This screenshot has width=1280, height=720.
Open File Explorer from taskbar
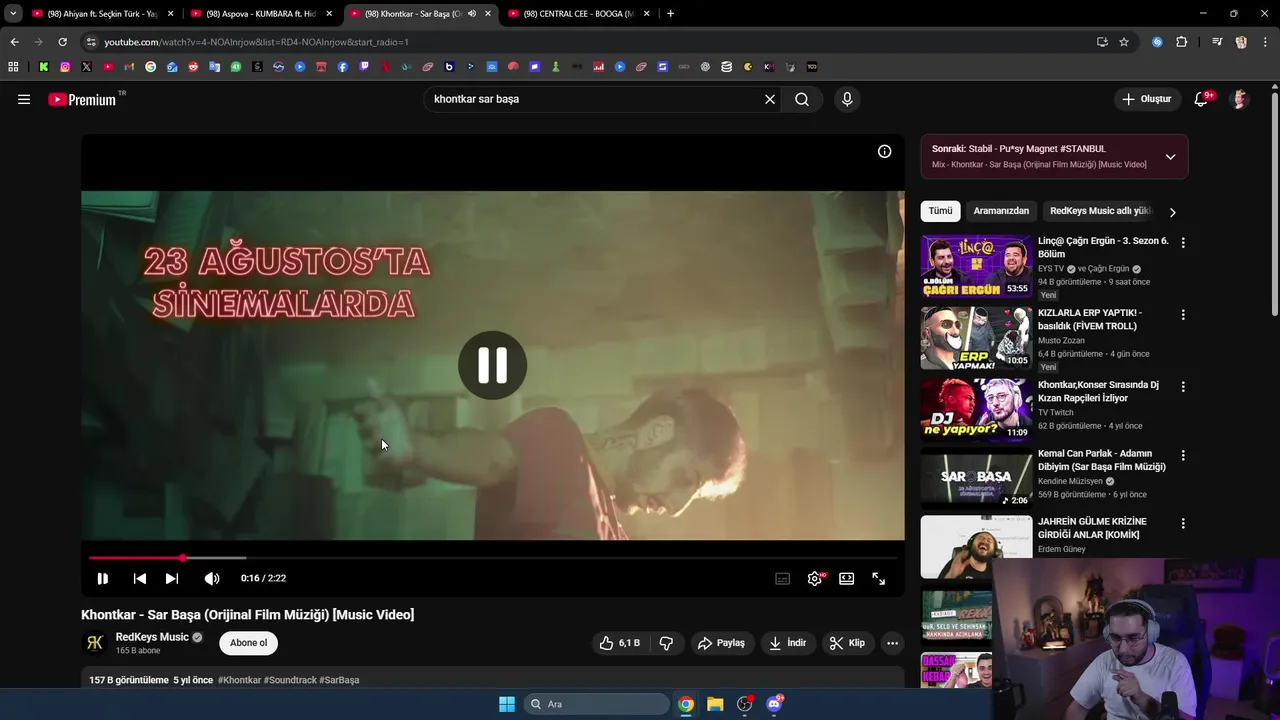(715, 704)
